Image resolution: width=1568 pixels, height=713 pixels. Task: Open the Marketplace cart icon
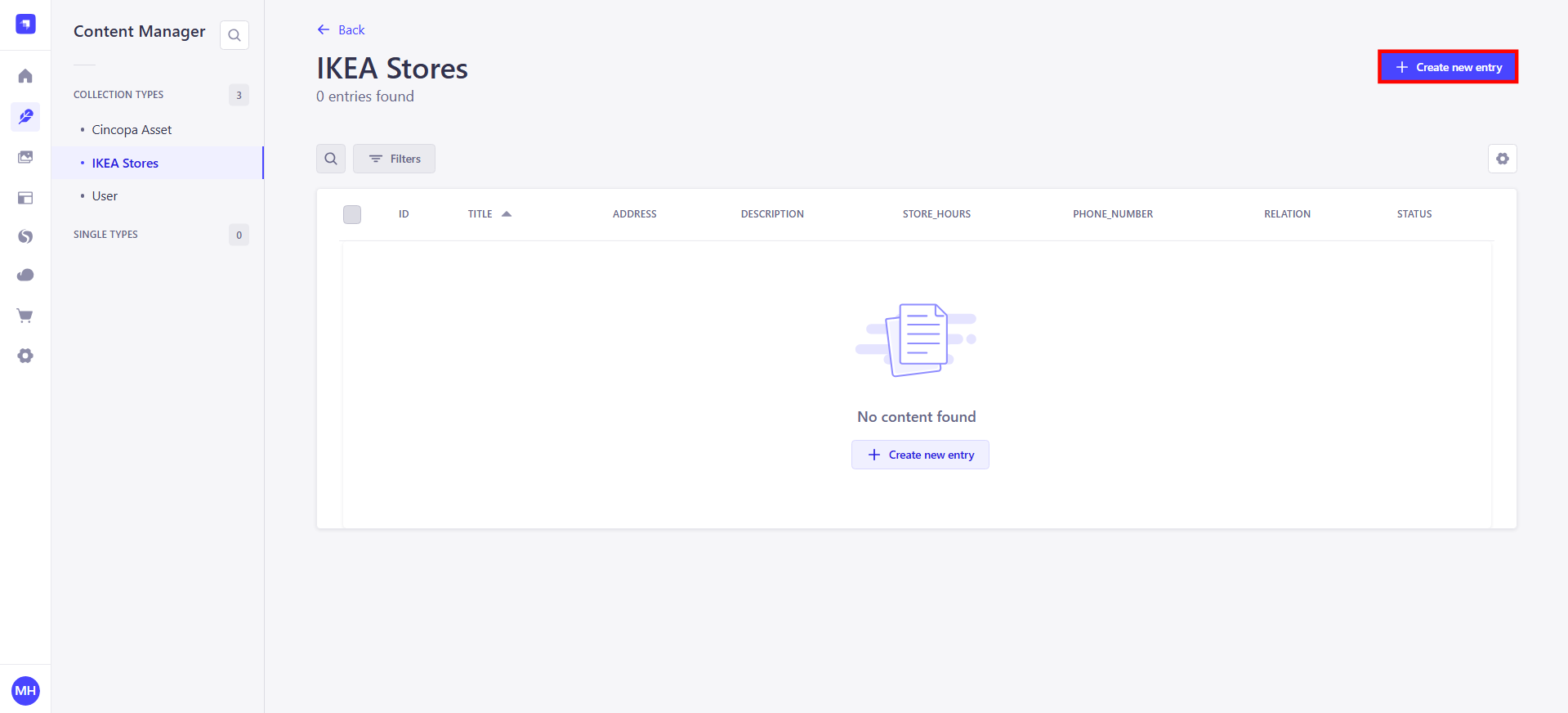coord(25,316)
